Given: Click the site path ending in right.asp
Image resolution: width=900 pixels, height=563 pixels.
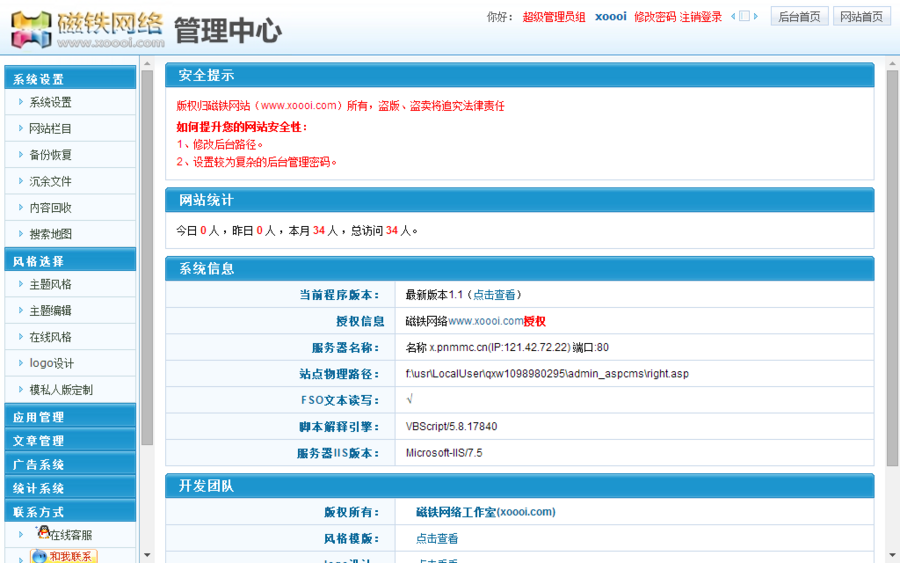Looking at the screenshot, I should 547,374.
